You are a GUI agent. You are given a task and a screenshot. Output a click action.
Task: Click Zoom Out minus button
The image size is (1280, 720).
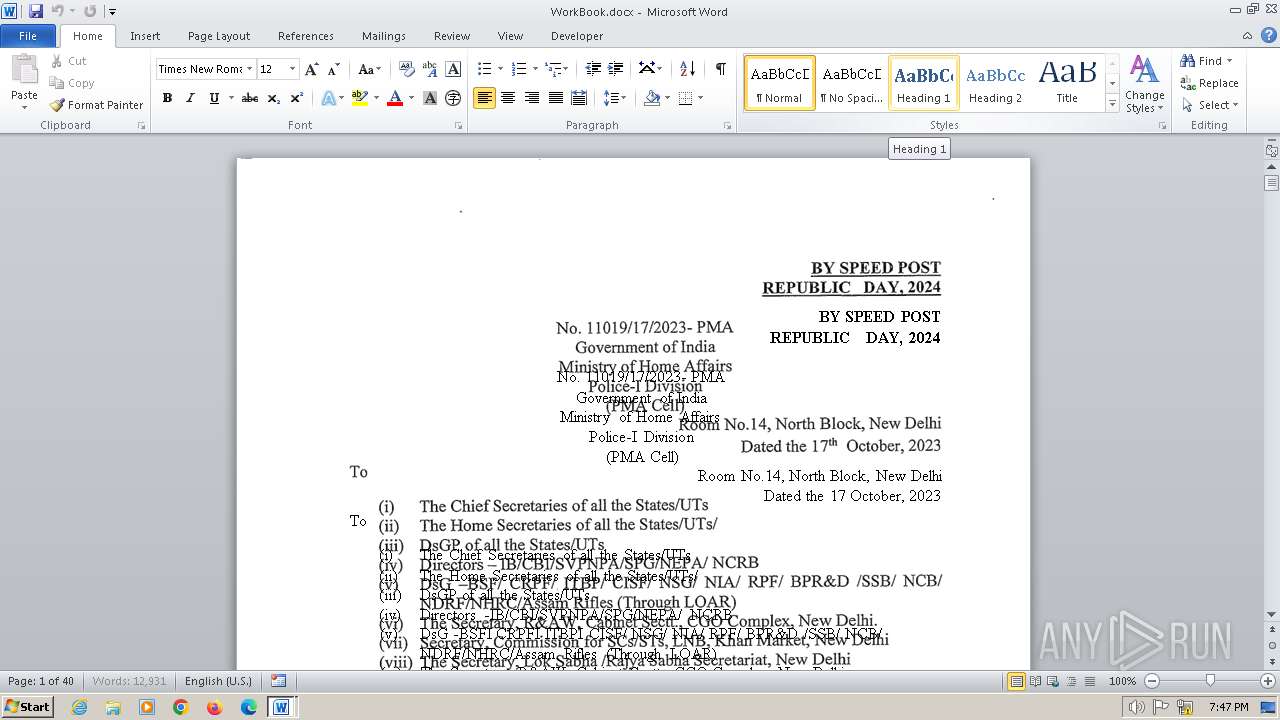point(1152,681)
